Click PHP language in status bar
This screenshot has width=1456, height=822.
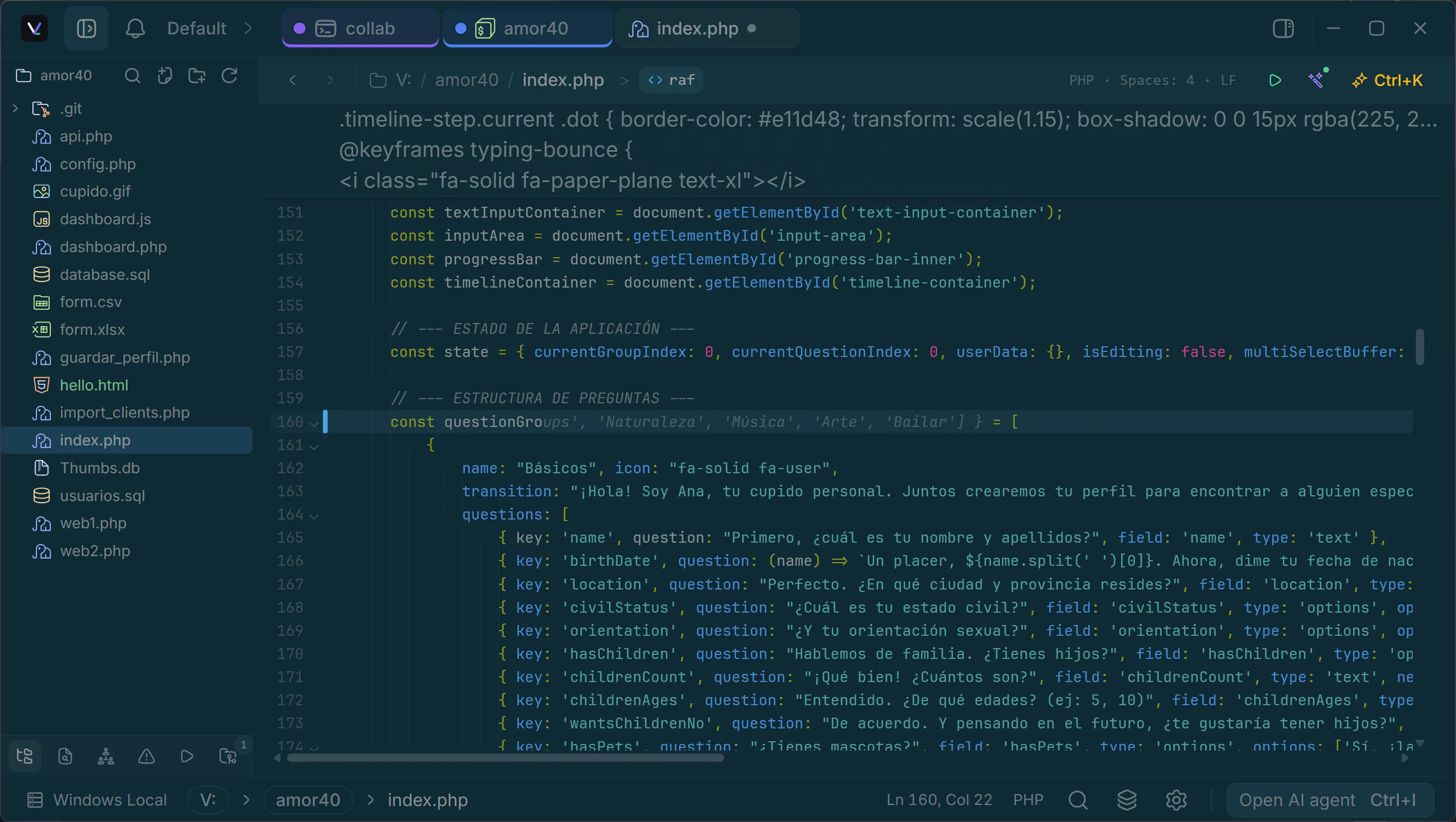coord(1028,800)
